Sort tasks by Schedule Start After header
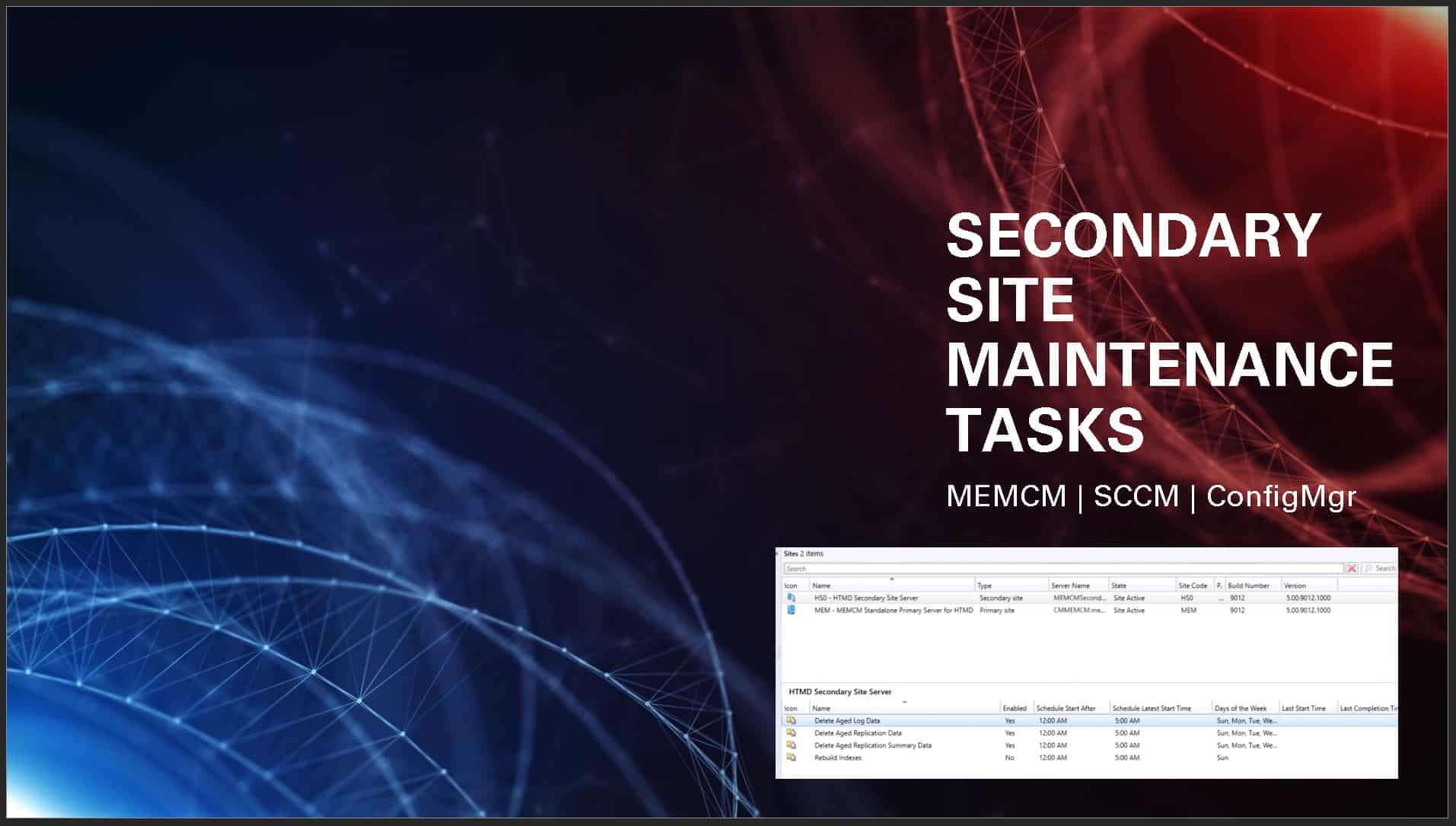The image size is (1456, 826). [1071, 708]
